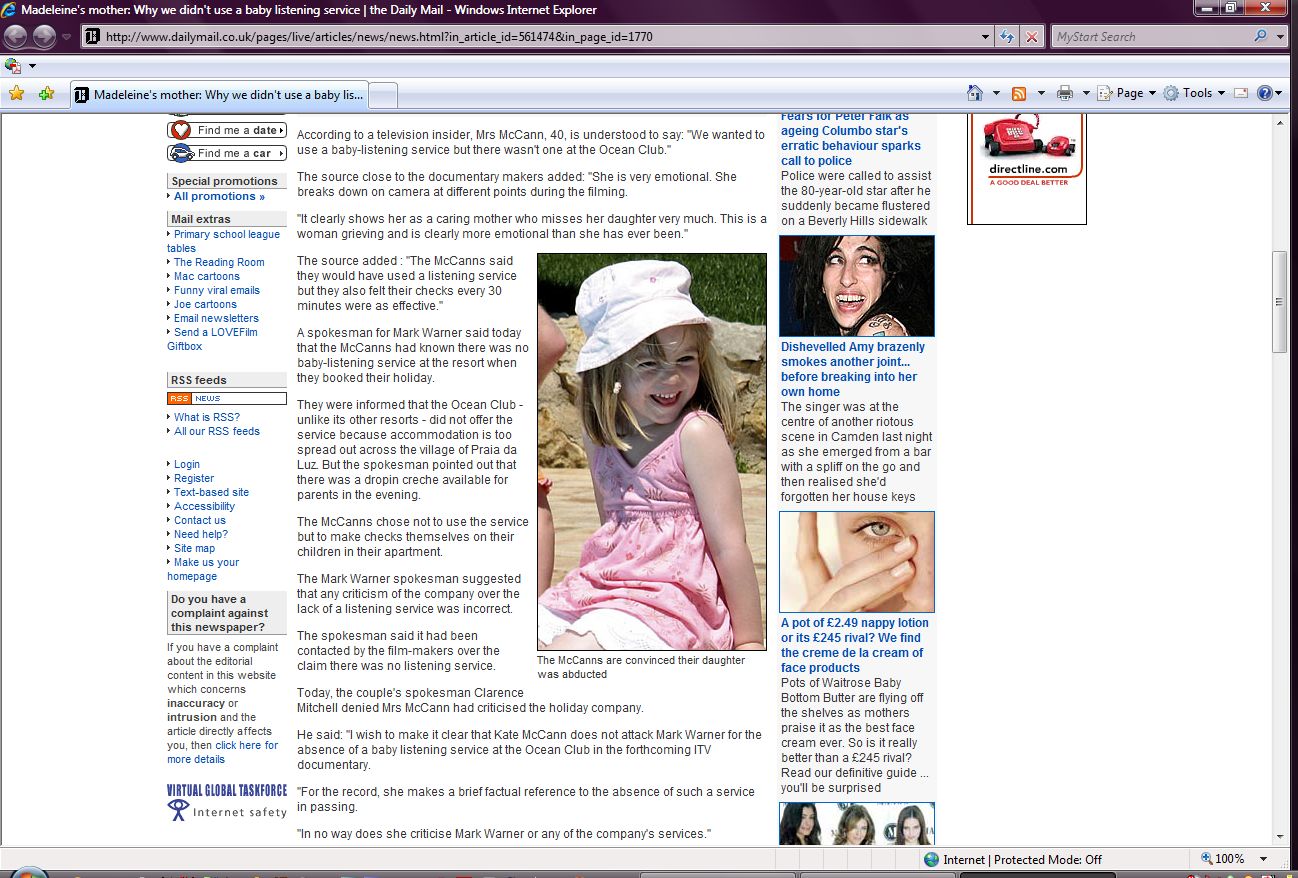Screen dimensions: 1298x878
Task: Click the 'All promotions' link
Action: pos(219,196)
